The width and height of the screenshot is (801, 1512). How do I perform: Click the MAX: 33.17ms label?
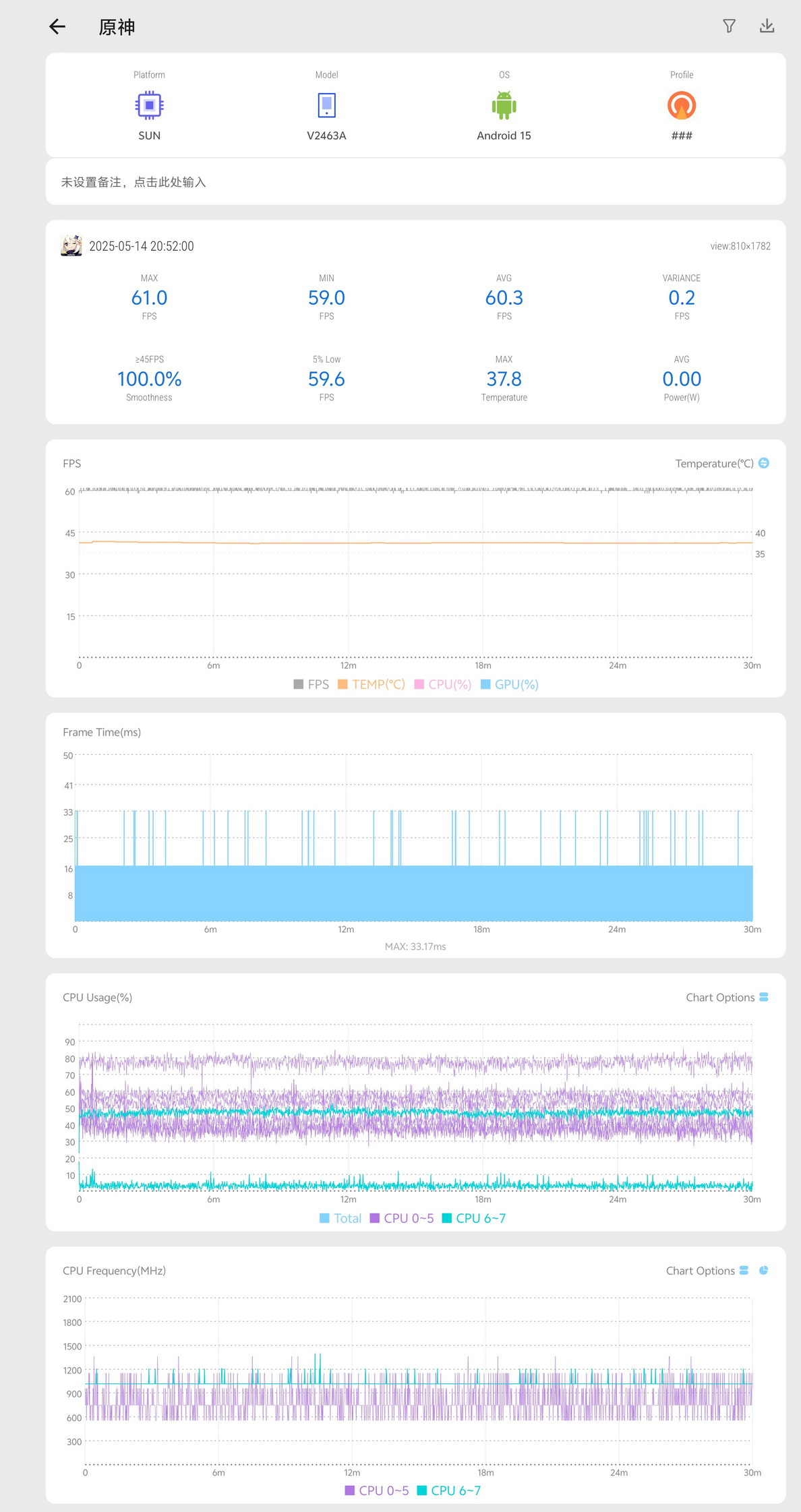[x=415, y=946]
